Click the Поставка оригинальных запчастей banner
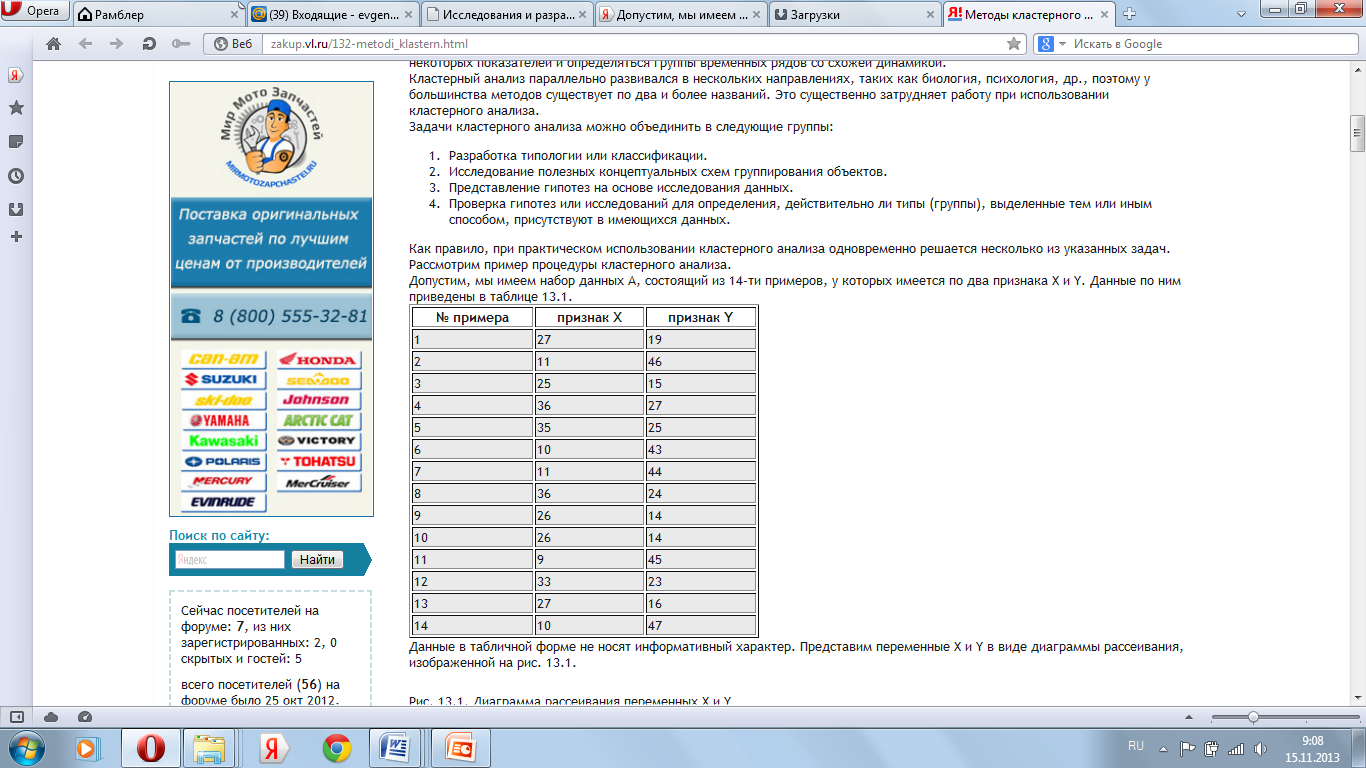 pyautogui.click(x=271, y=240)
